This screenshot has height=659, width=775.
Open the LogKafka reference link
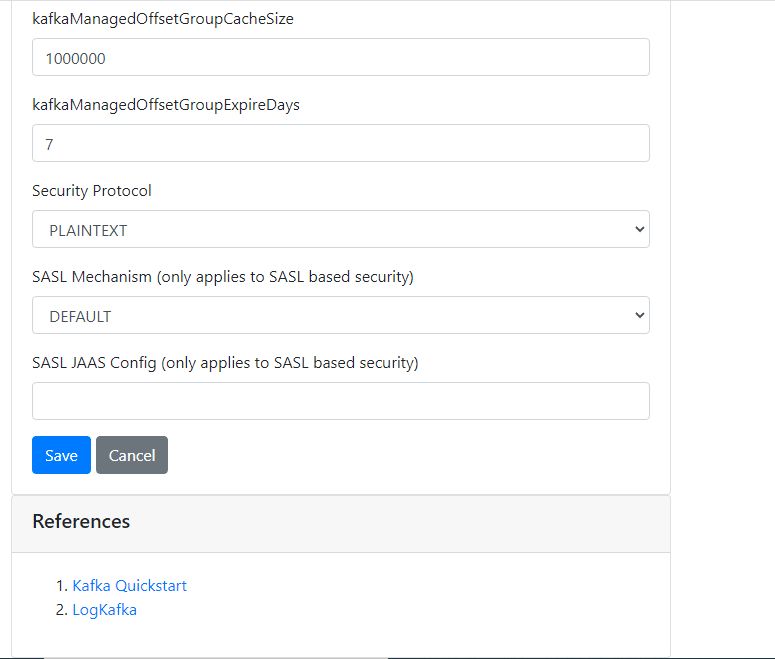click(x=105, y=610)
